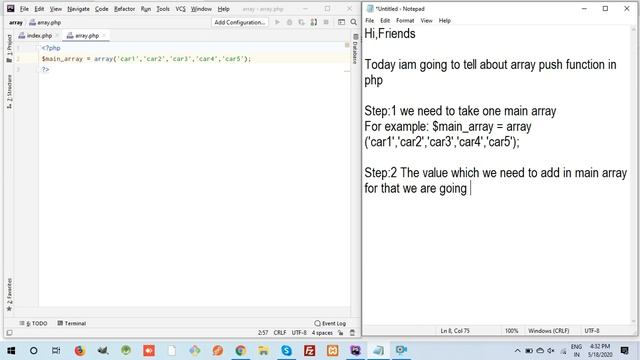Open the Code menu

102,9
